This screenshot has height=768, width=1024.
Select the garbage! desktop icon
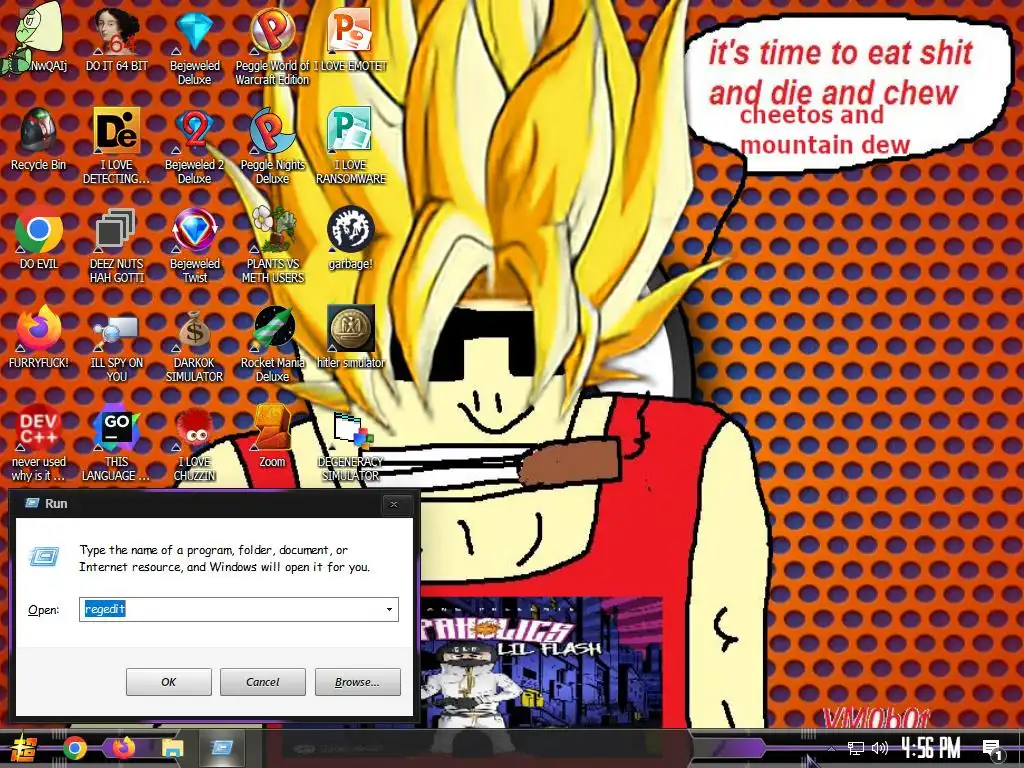click(x=350, y=238)
